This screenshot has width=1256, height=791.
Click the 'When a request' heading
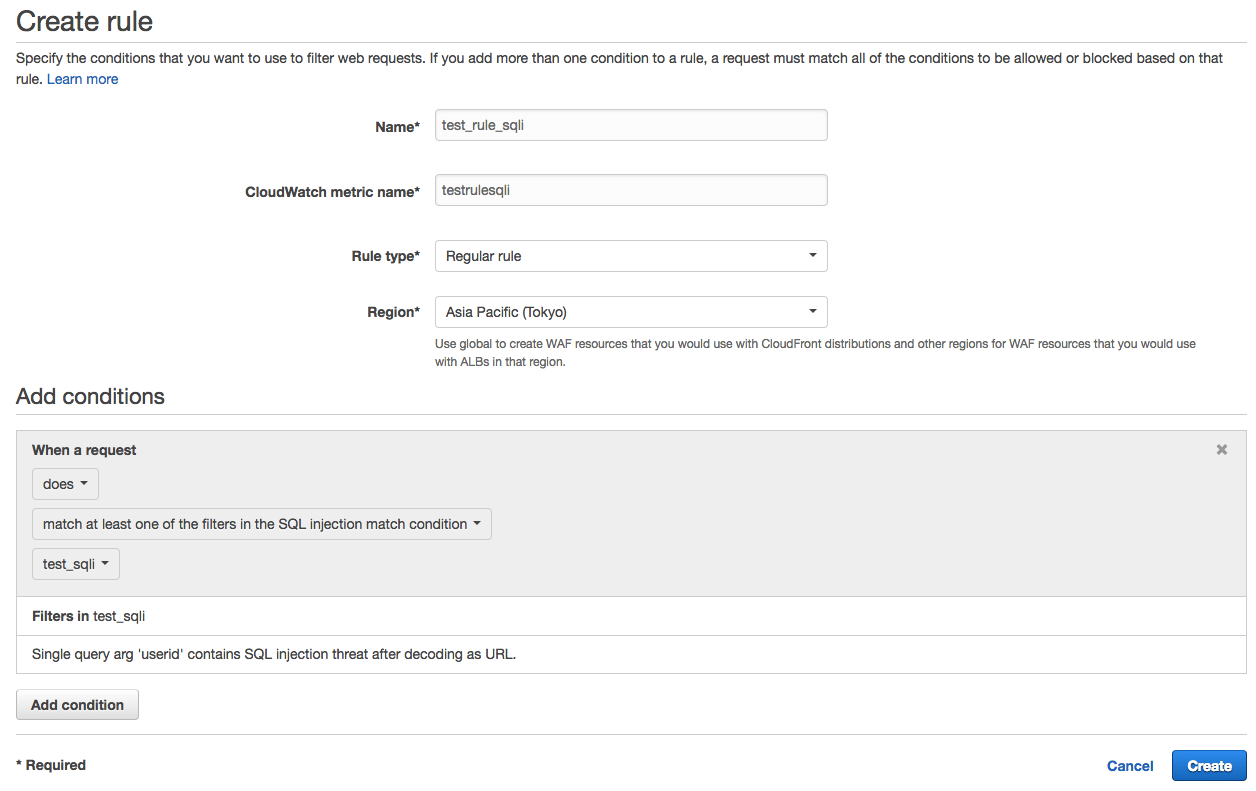pyautogui.click(x=84, y=450)
